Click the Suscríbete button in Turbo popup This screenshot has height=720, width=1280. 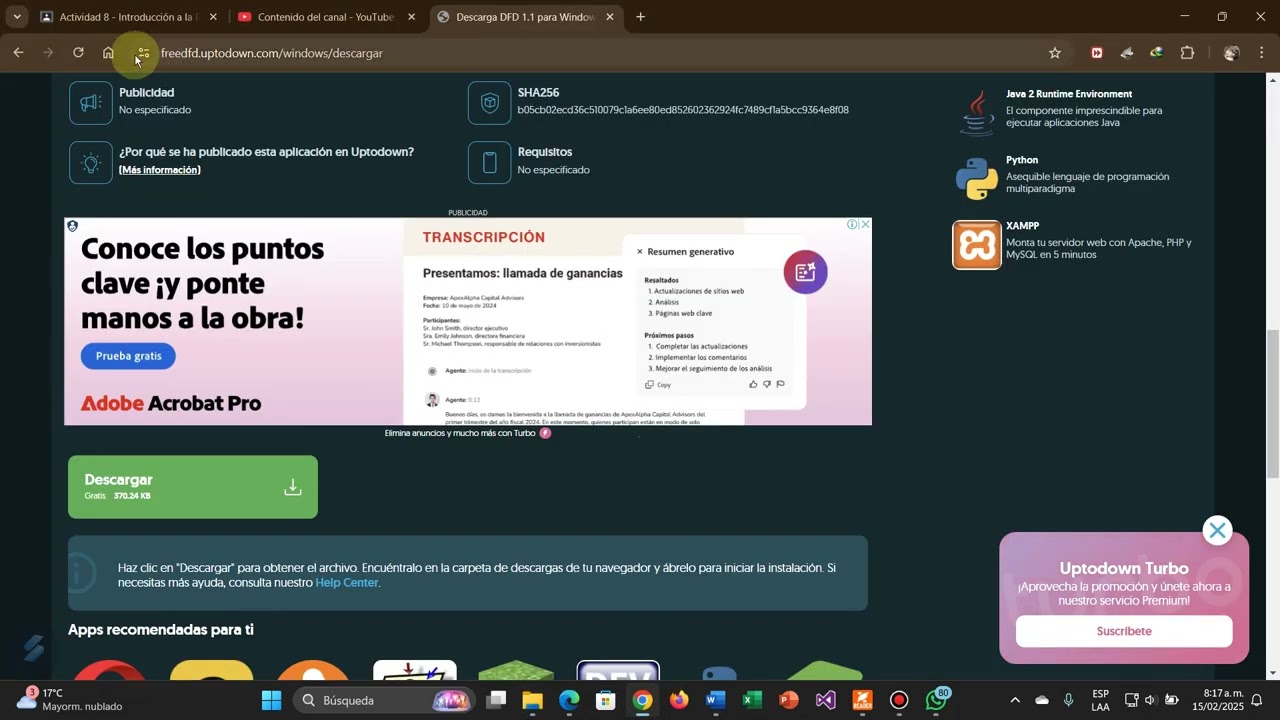[x=1124, y=631]
